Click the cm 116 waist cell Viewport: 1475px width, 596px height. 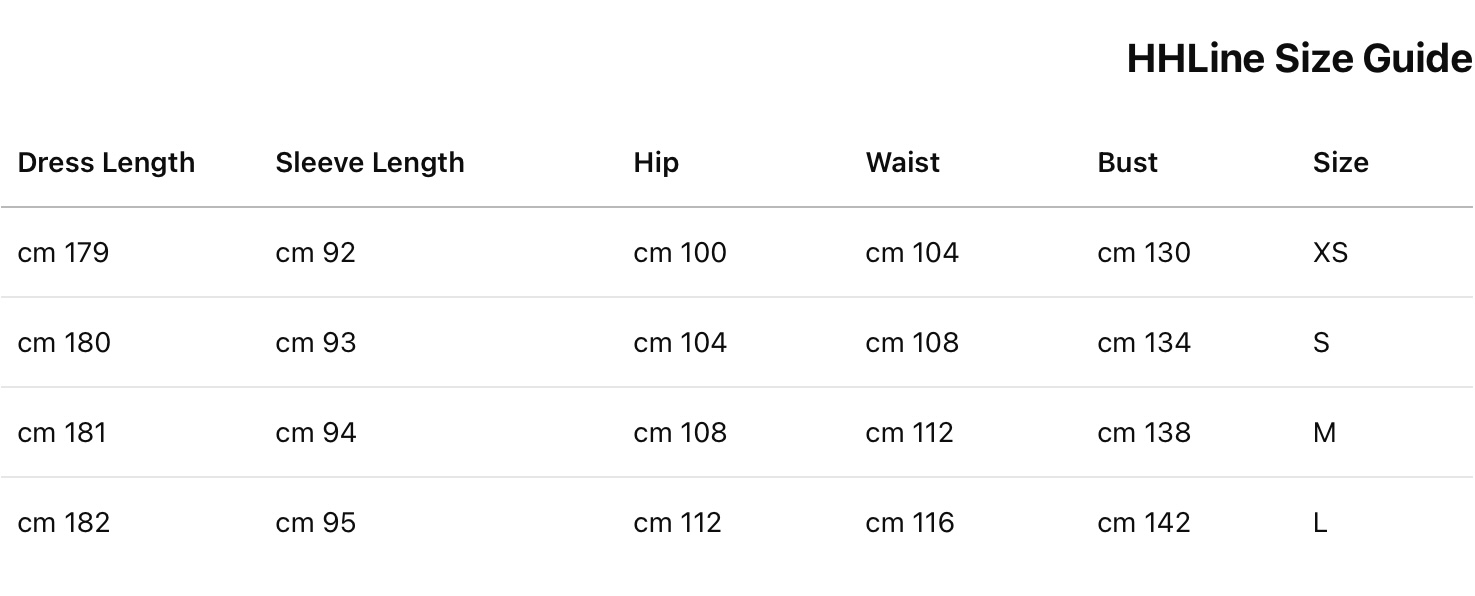pyautogui.click(x=910, y=523)
